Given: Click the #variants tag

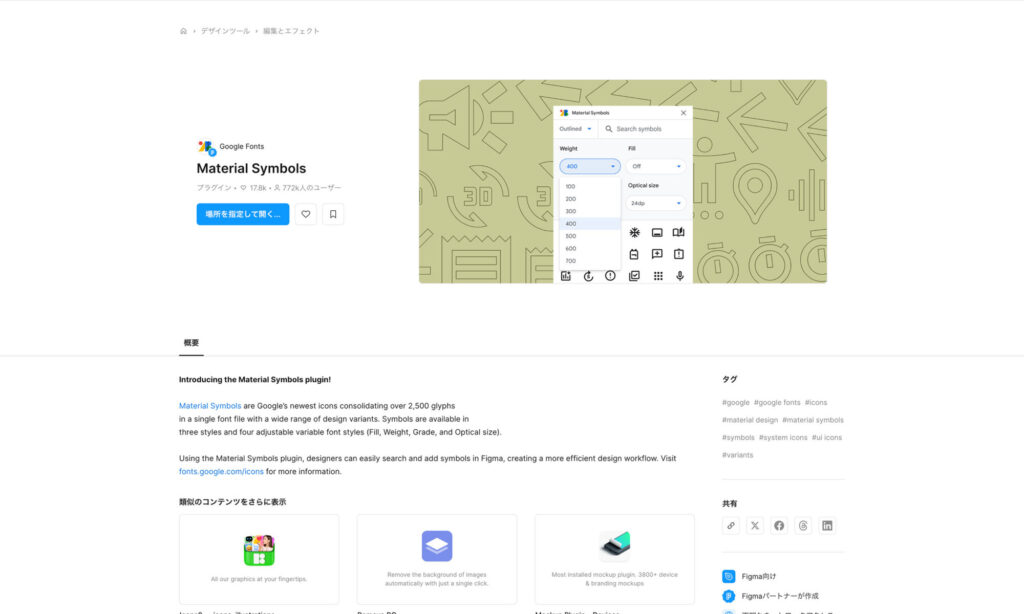Looking at the screenshot, I should (x=737, y=455).
